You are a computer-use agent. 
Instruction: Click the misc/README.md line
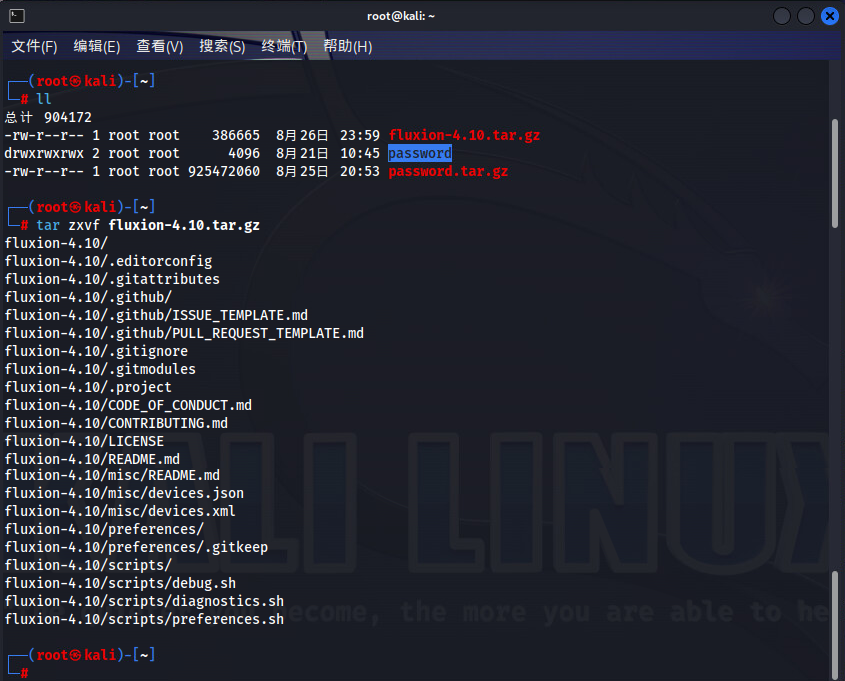[x=112, y=475]
